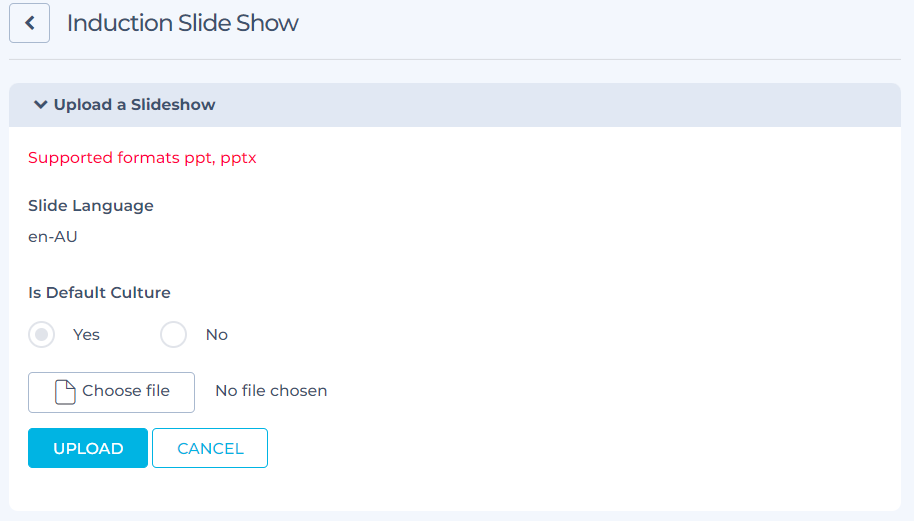Click the CANCEL button
This screenshot has width=914, height=521.
click(210, 448)
